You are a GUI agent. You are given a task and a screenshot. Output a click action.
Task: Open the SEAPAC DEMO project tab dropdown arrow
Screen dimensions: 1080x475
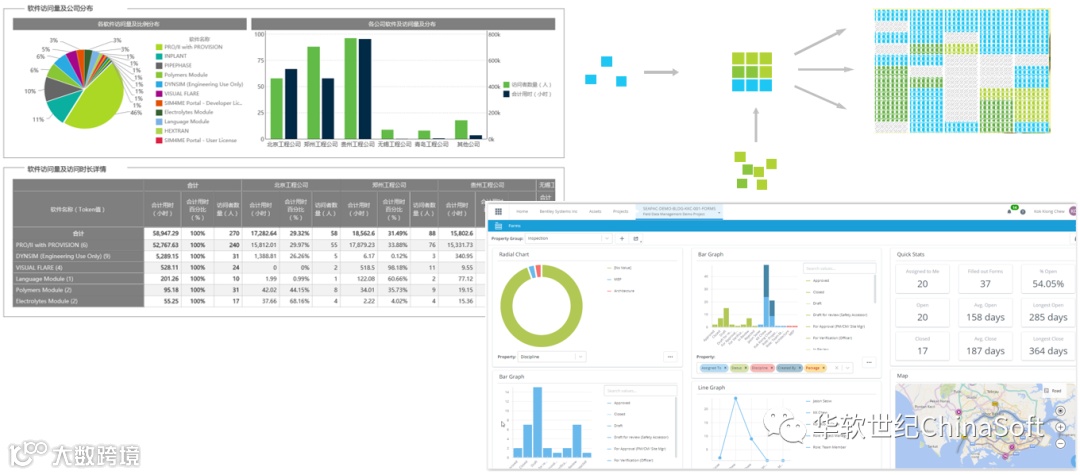[718, 213]
